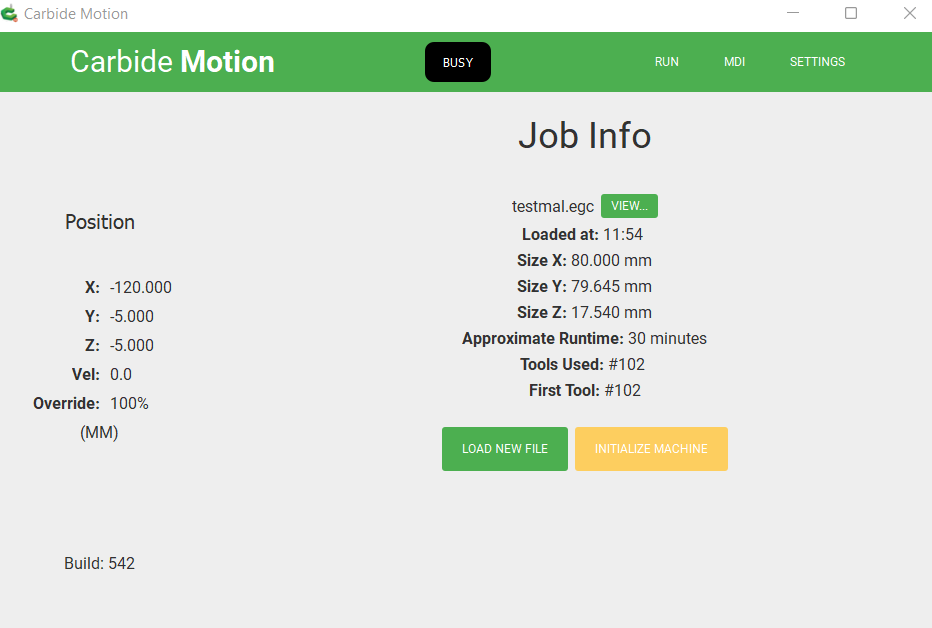Click the First Tool #102 line
This screenshot has height=628, width=932.
click(585, 390)
